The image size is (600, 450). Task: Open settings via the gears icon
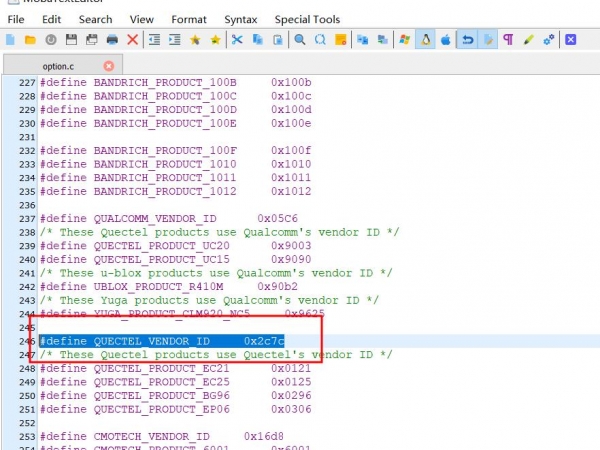tap(549, 40)
